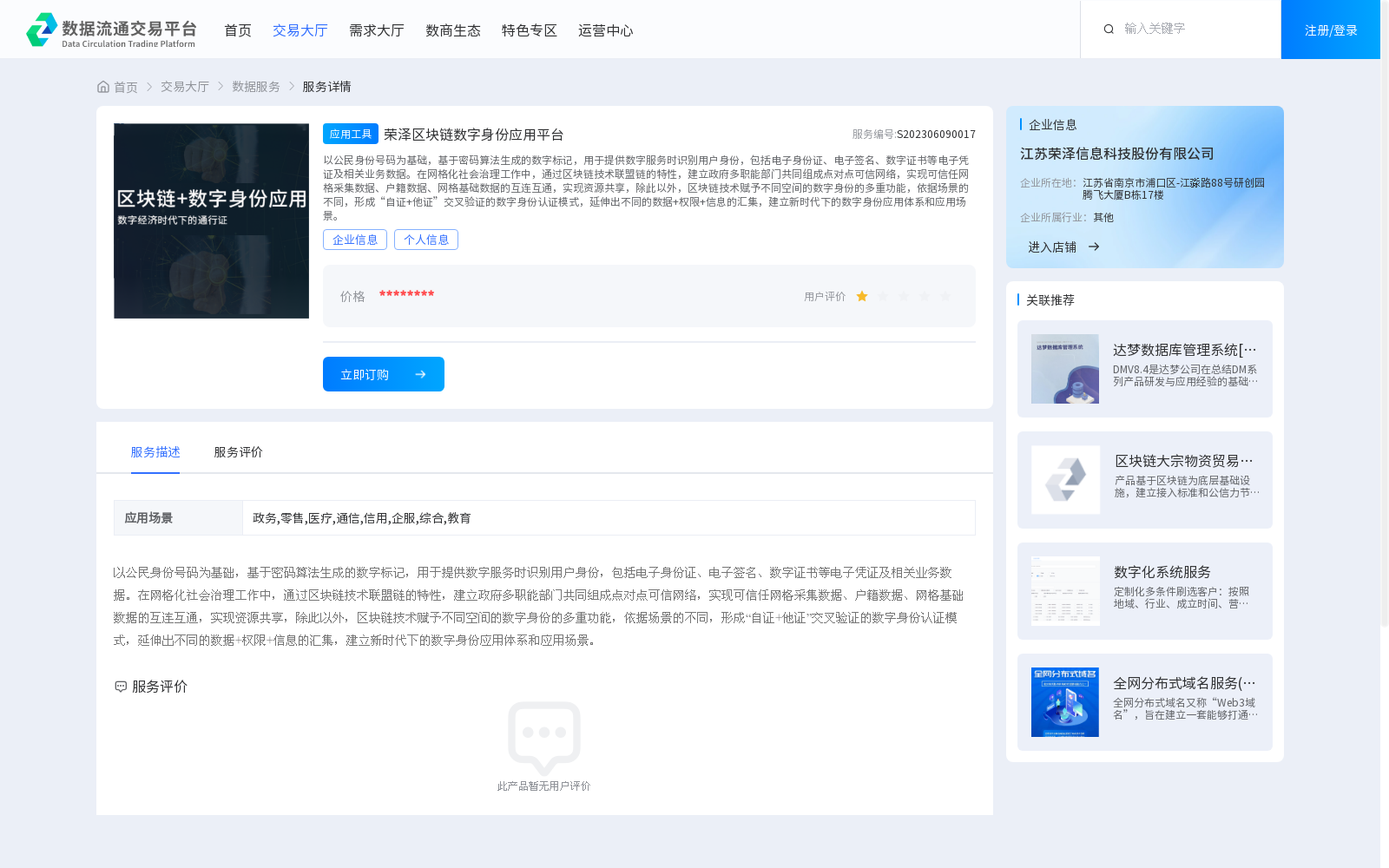Screen dimensions: 1389x868
Task: Click the search magnifier icon
Action: (x=1109, y=30)
